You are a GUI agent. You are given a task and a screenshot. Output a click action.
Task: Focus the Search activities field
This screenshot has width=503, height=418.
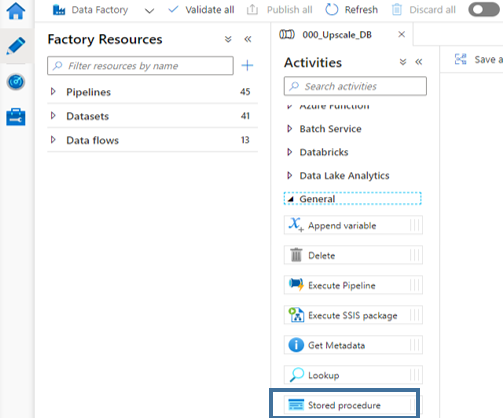[355, 86]
